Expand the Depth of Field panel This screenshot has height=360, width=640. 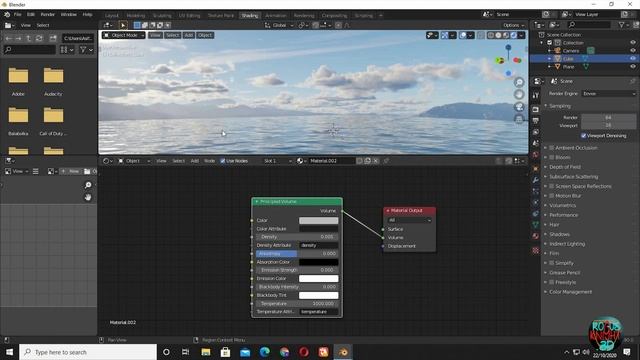(565, 167)
